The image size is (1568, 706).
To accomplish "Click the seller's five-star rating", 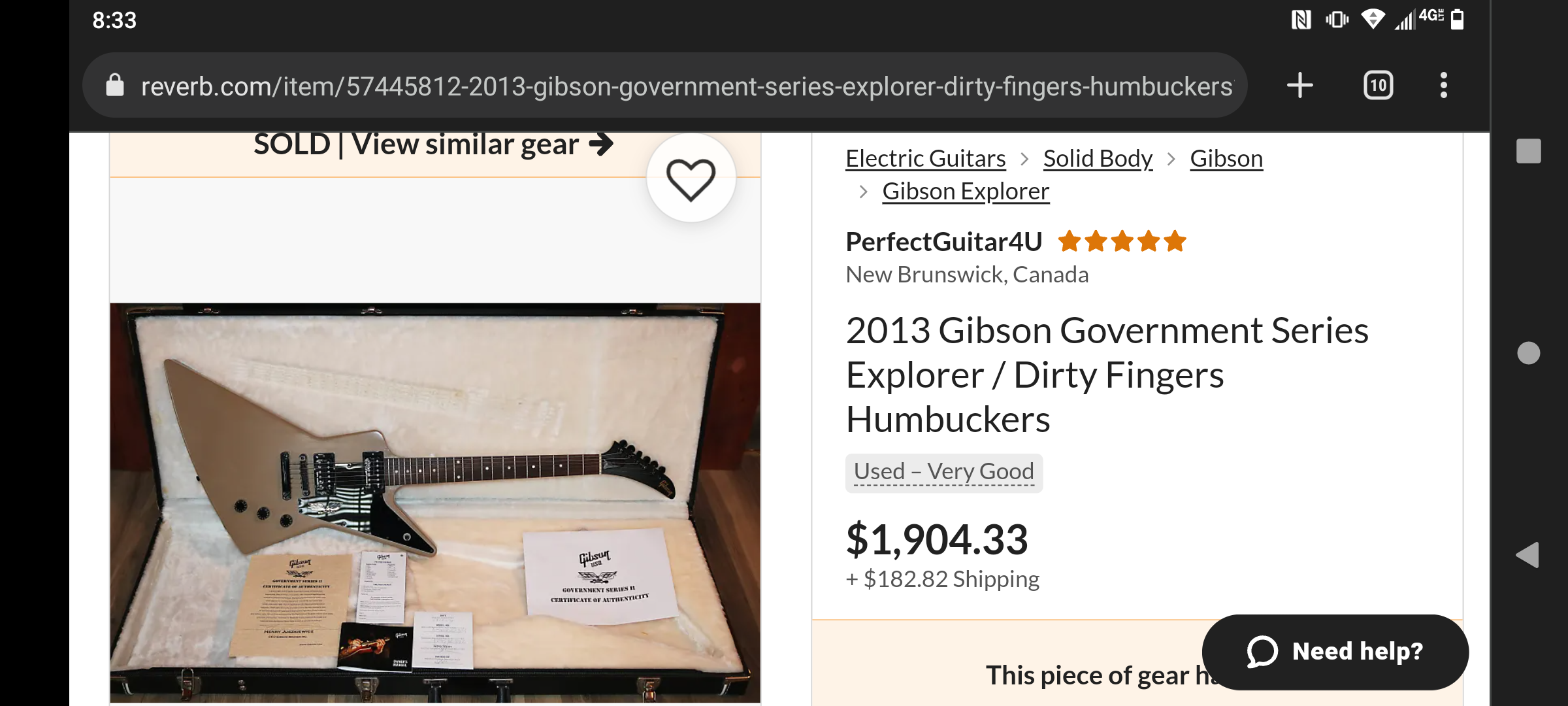I will [x=1121, y=242].
